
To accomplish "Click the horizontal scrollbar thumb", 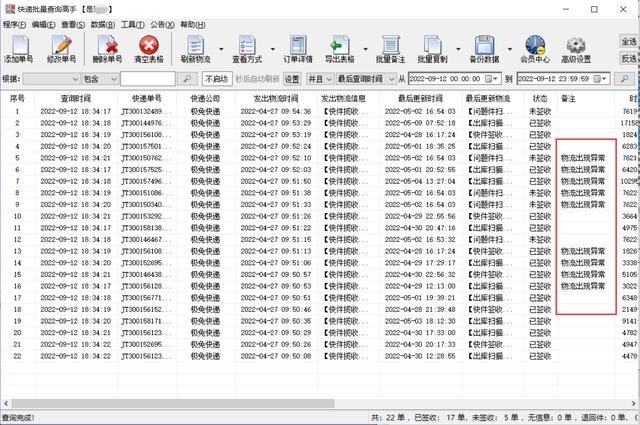I will 173,403.
